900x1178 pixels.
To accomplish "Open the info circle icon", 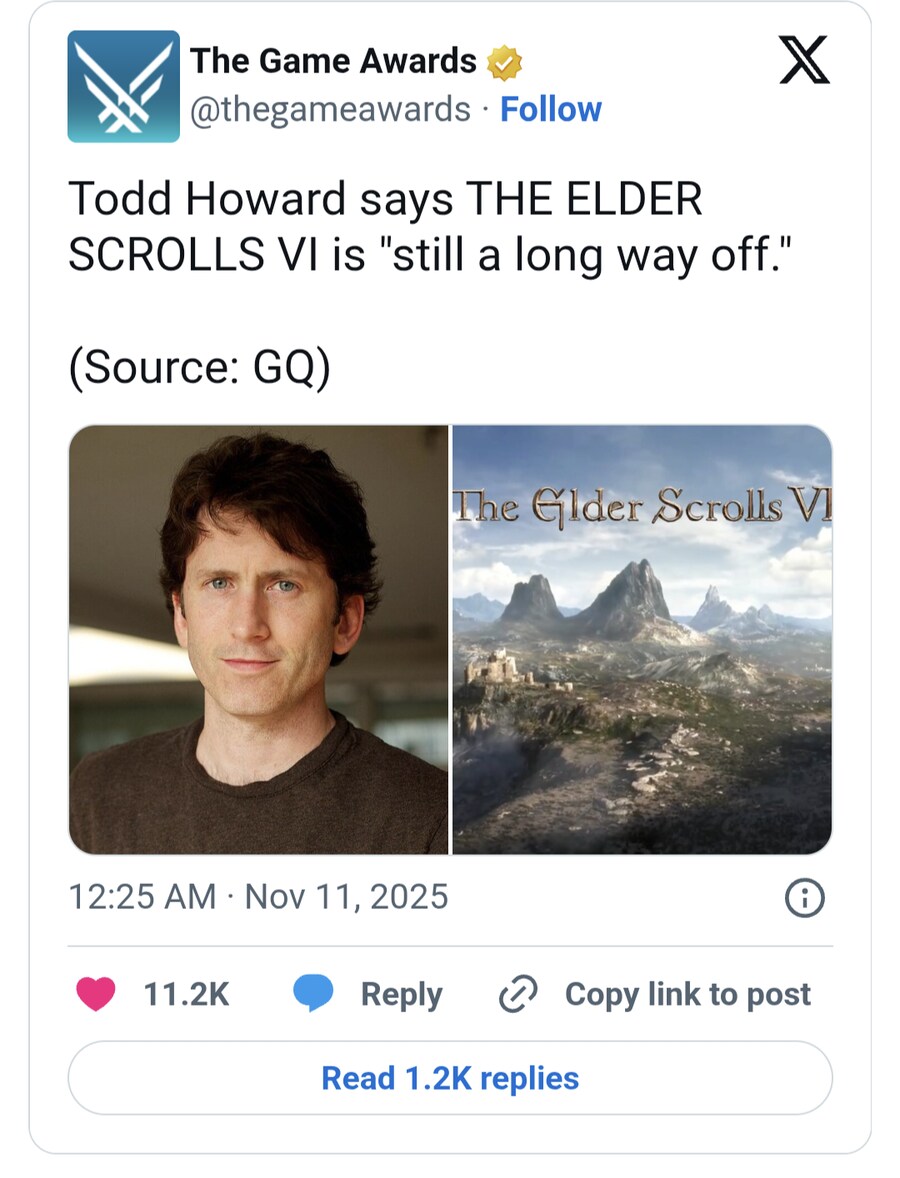I will [x=805, y=898].
